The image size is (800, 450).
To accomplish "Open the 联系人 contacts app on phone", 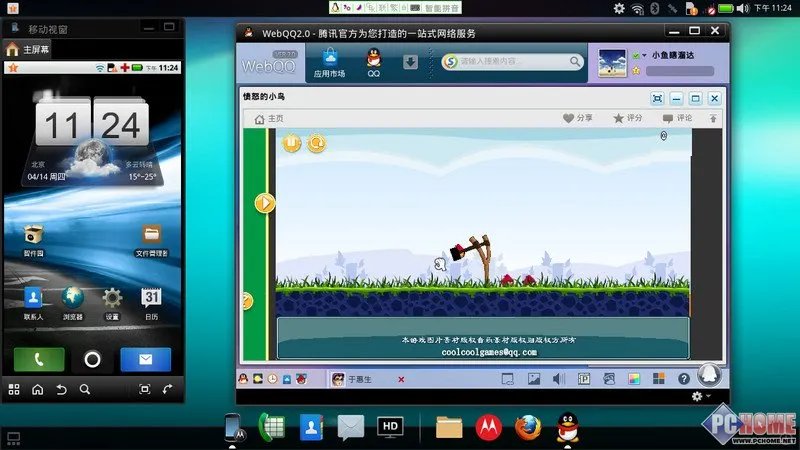I will click(x=33, y=304).
